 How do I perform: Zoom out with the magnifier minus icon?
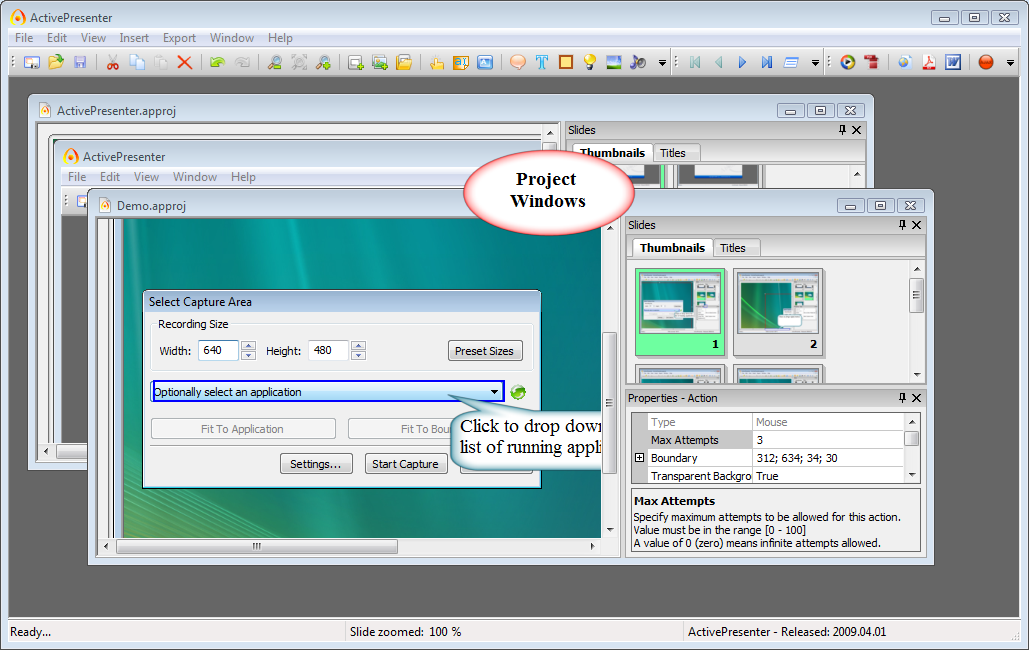(x=275, y=62)
